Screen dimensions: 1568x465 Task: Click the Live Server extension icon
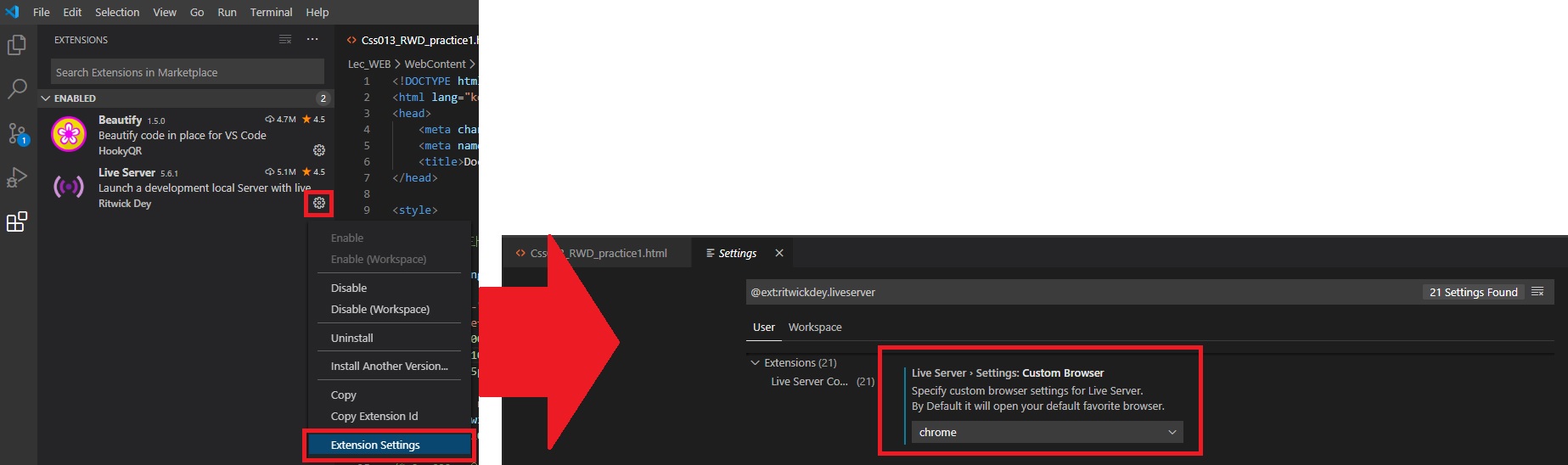[x=69, y=187]
